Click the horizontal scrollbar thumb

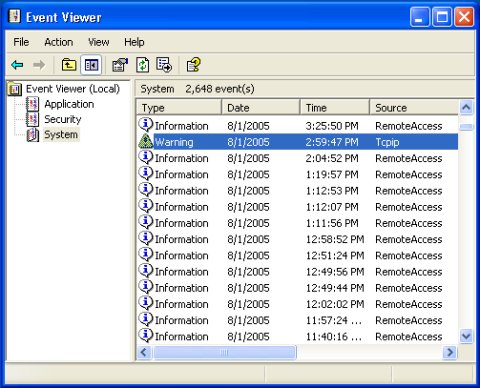click(x=224, y=352)
